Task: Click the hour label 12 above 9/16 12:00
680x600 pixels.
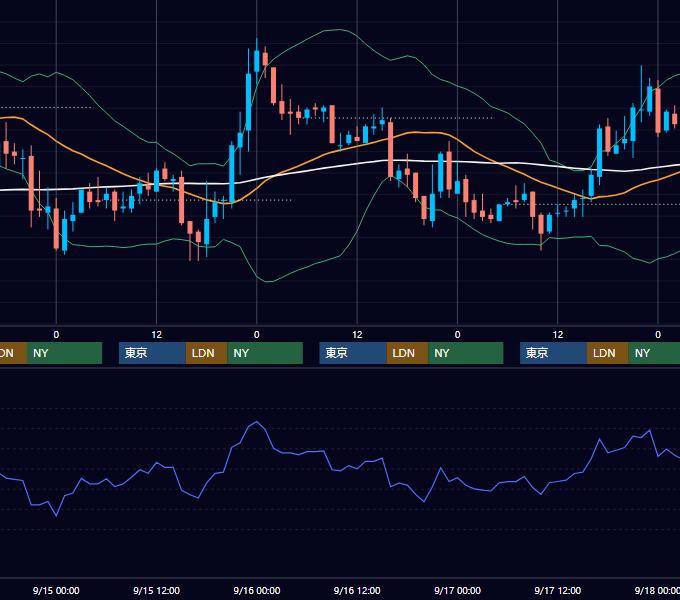Action: [x=357, y=335]
